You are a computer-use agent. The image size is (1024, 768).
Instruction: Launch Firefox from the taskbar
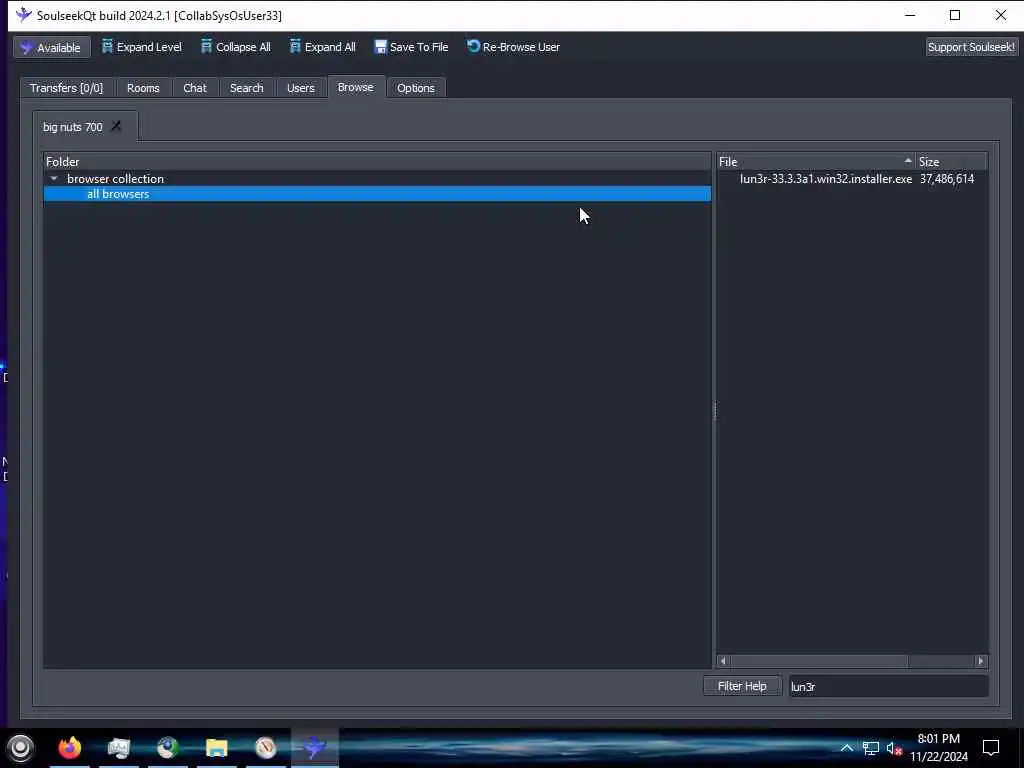70,747
